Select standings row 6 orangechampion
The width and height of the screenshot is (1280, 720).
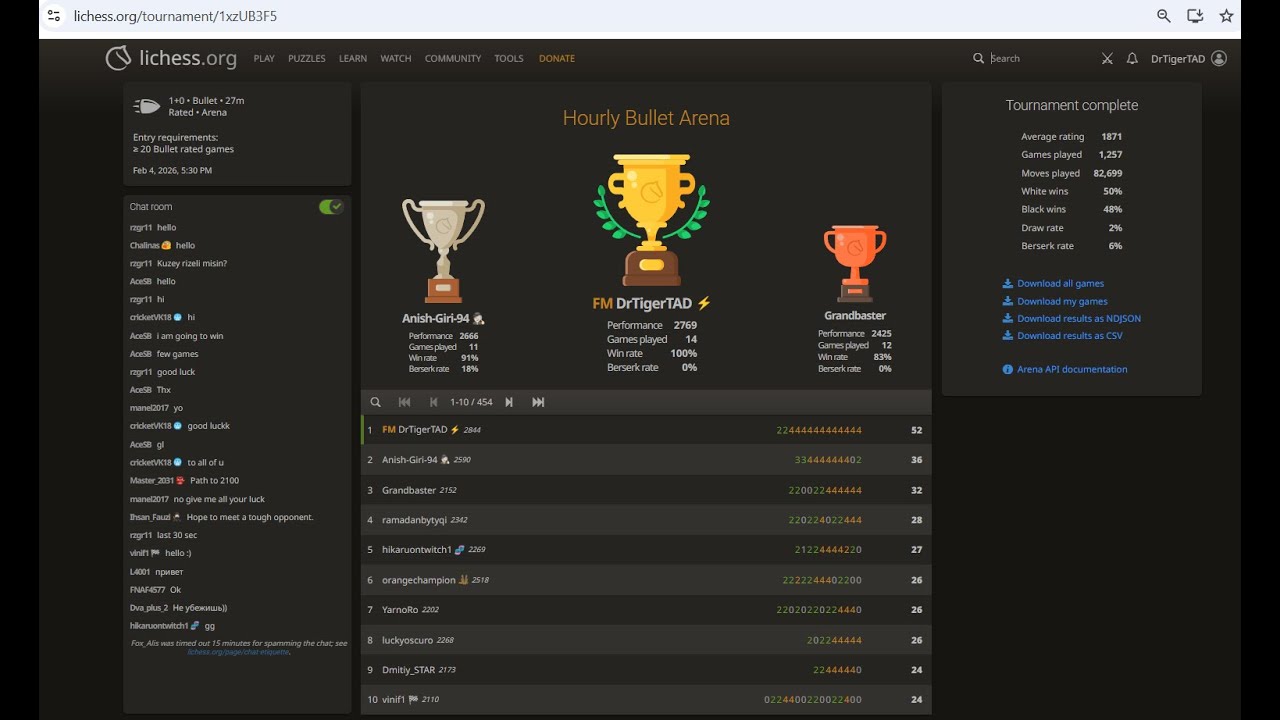click(x=646, y=580)
